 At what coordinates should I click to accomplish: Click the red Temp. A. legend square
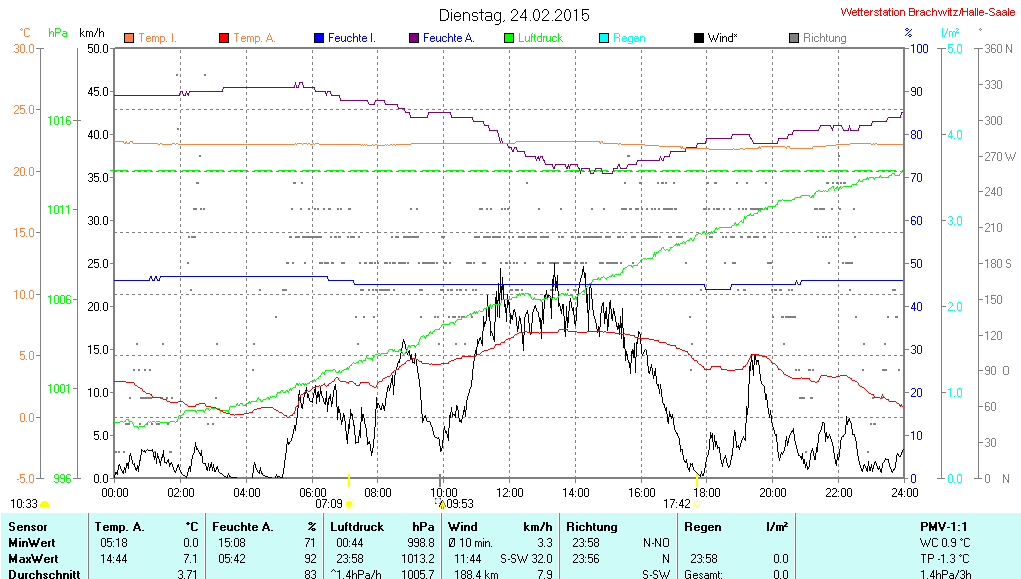pyautogui.click(x=224, y=38)
